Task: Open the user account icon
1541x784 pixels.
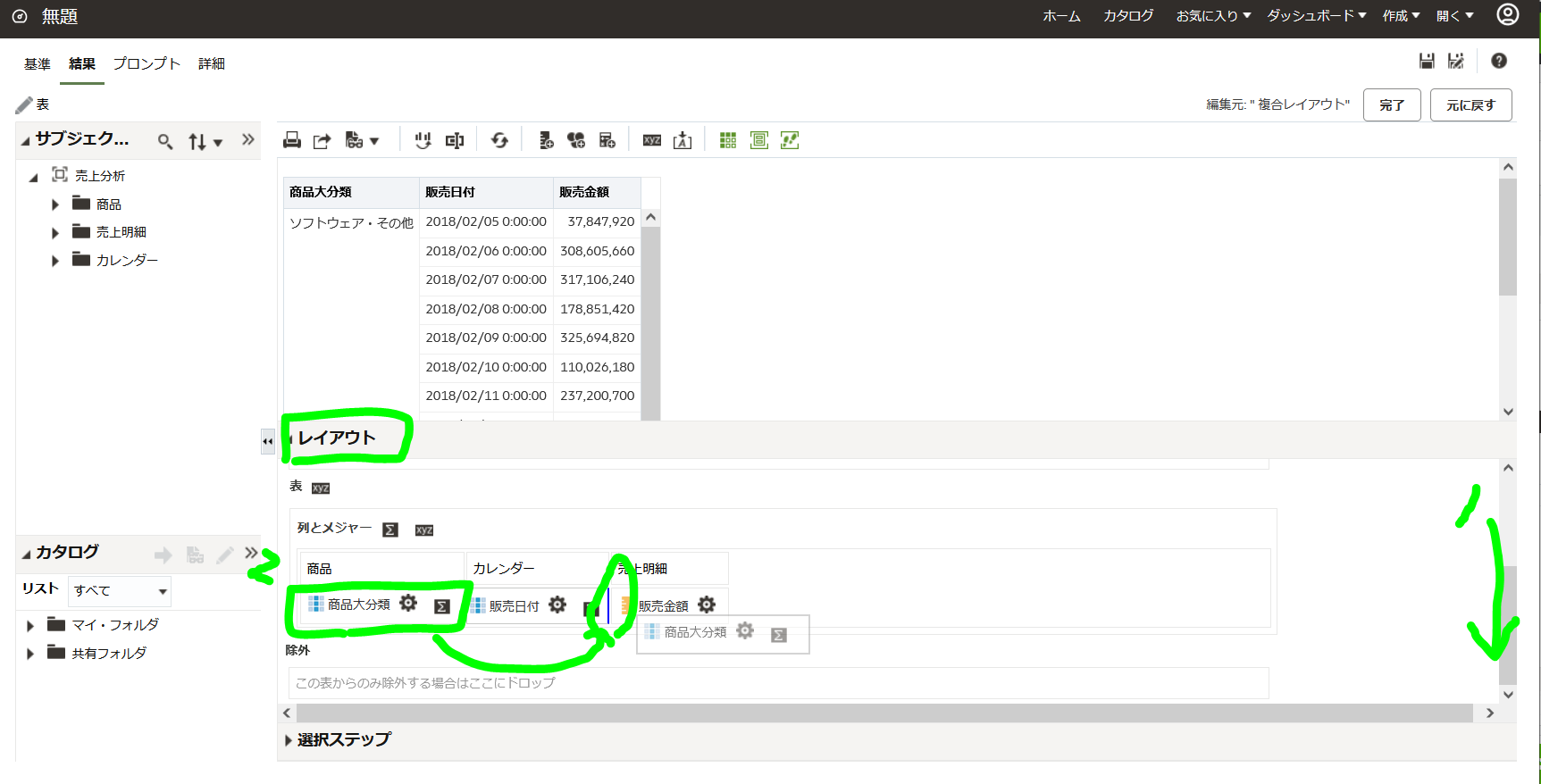Action: (x=1508, y=14)
